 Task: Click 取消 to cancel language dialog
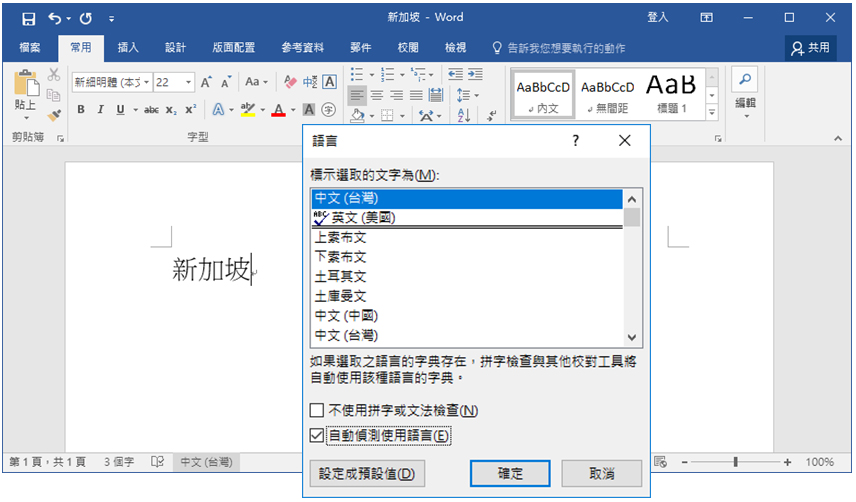pyautogui.click(x=602, y=473)
